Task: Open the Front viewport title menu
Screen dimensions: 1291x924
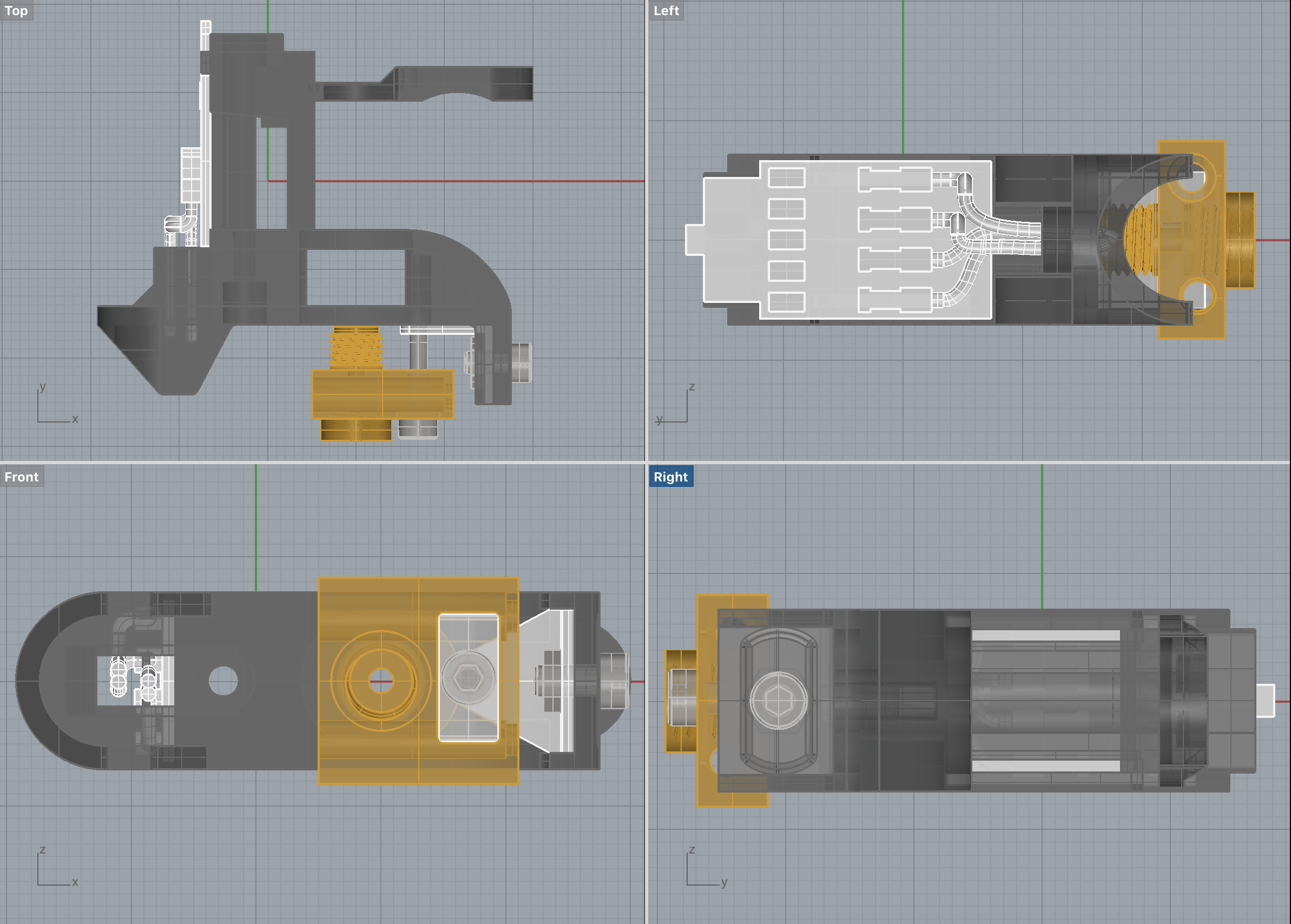Action: point(22,477)
